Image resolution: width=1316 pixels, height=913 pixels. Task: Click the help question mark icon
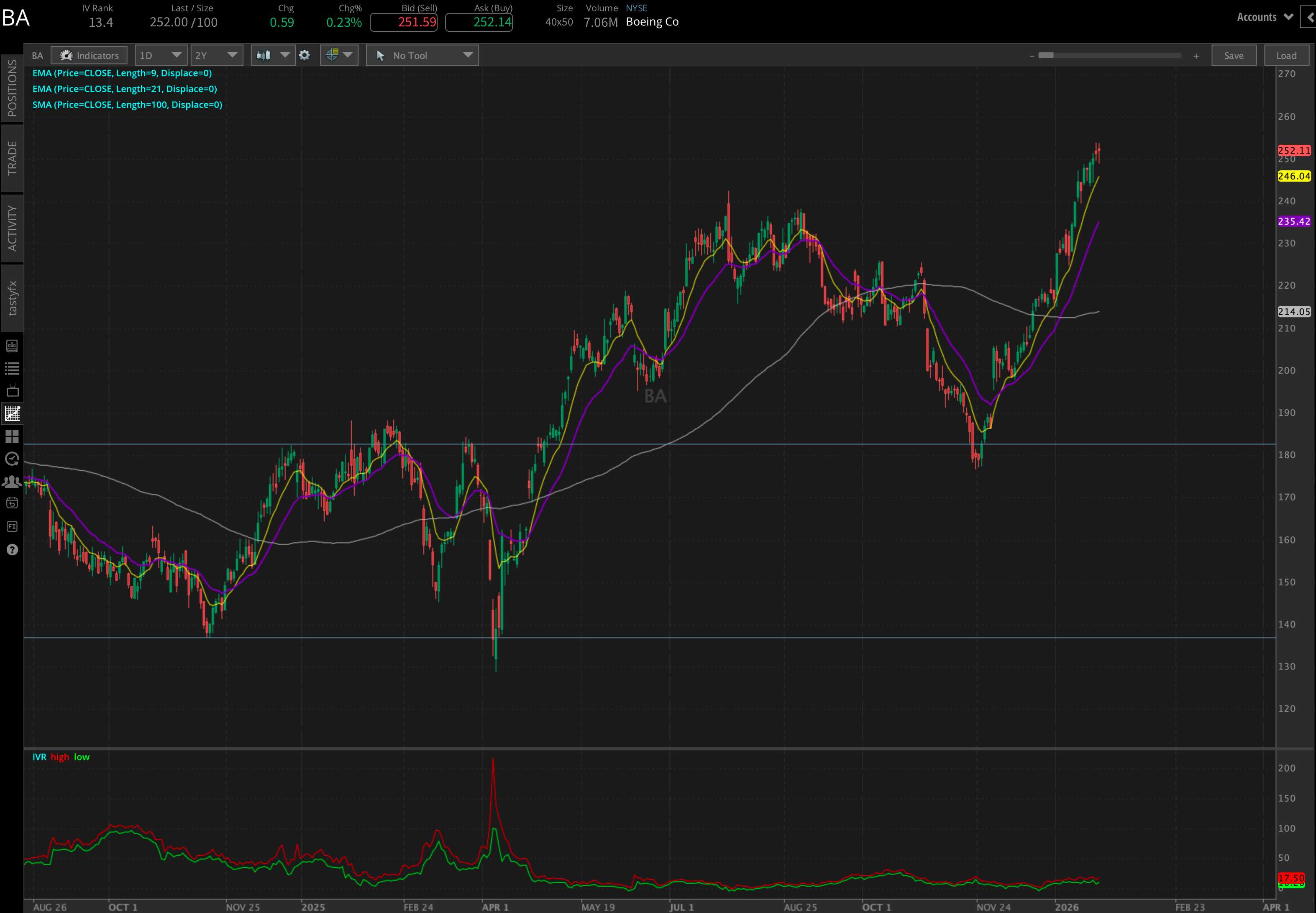[x=12, y=549]
